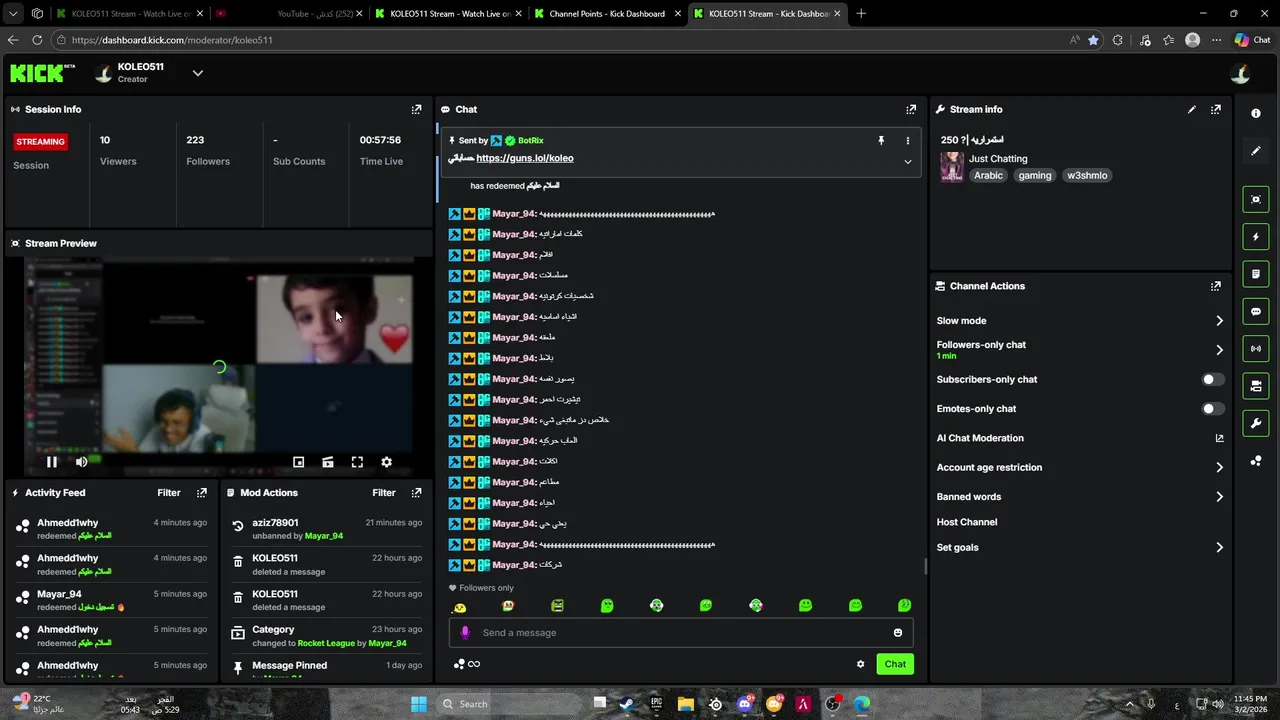This screenshot has width=1280, height=720.
Task: Open a new browser tab
Action: [861, 14]
